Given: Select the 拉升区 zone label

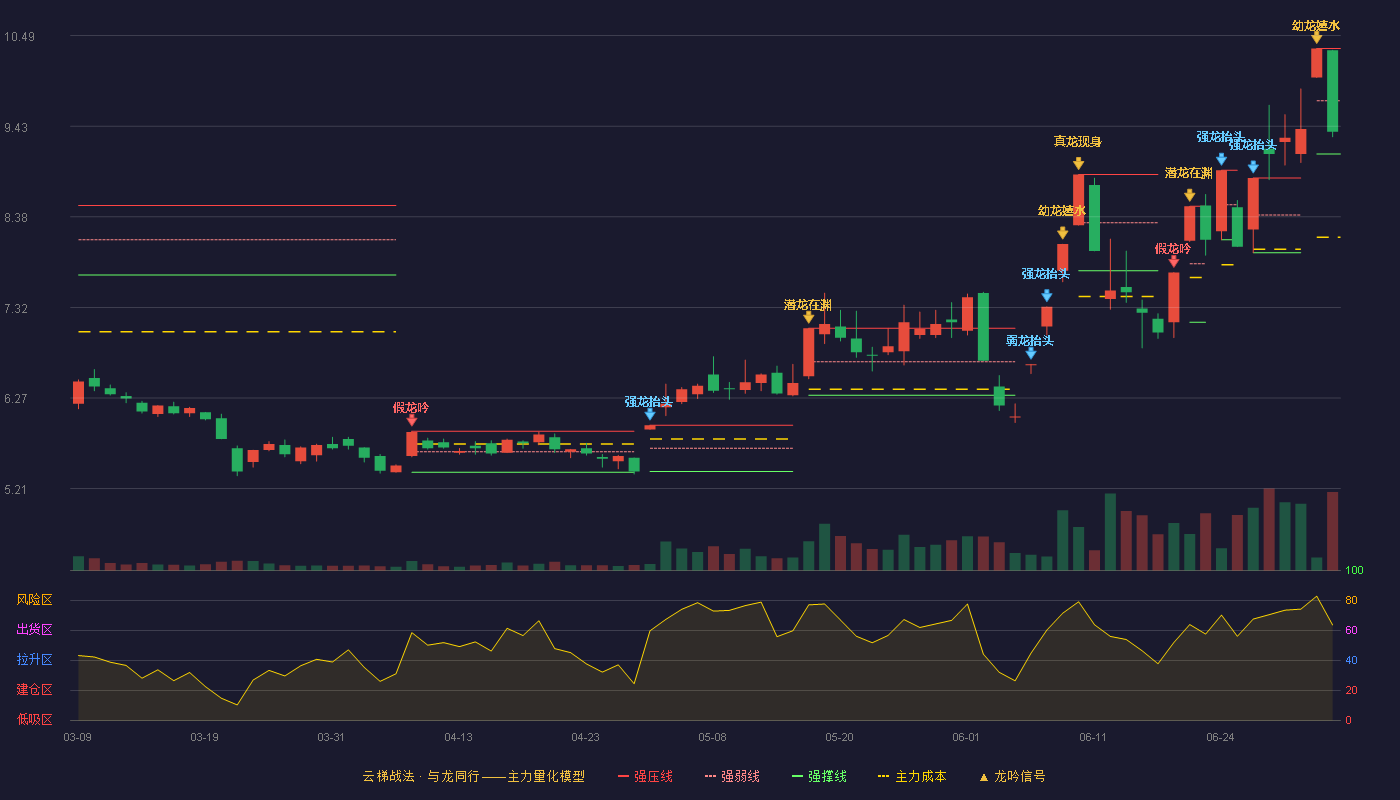Looking at the screenshot, I should click(34, 660).
